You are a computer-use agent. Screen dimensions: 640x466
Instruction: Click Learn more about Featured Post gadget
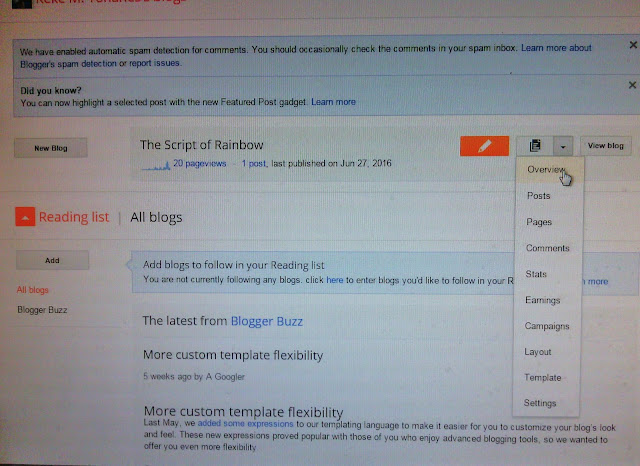(333, 102)
